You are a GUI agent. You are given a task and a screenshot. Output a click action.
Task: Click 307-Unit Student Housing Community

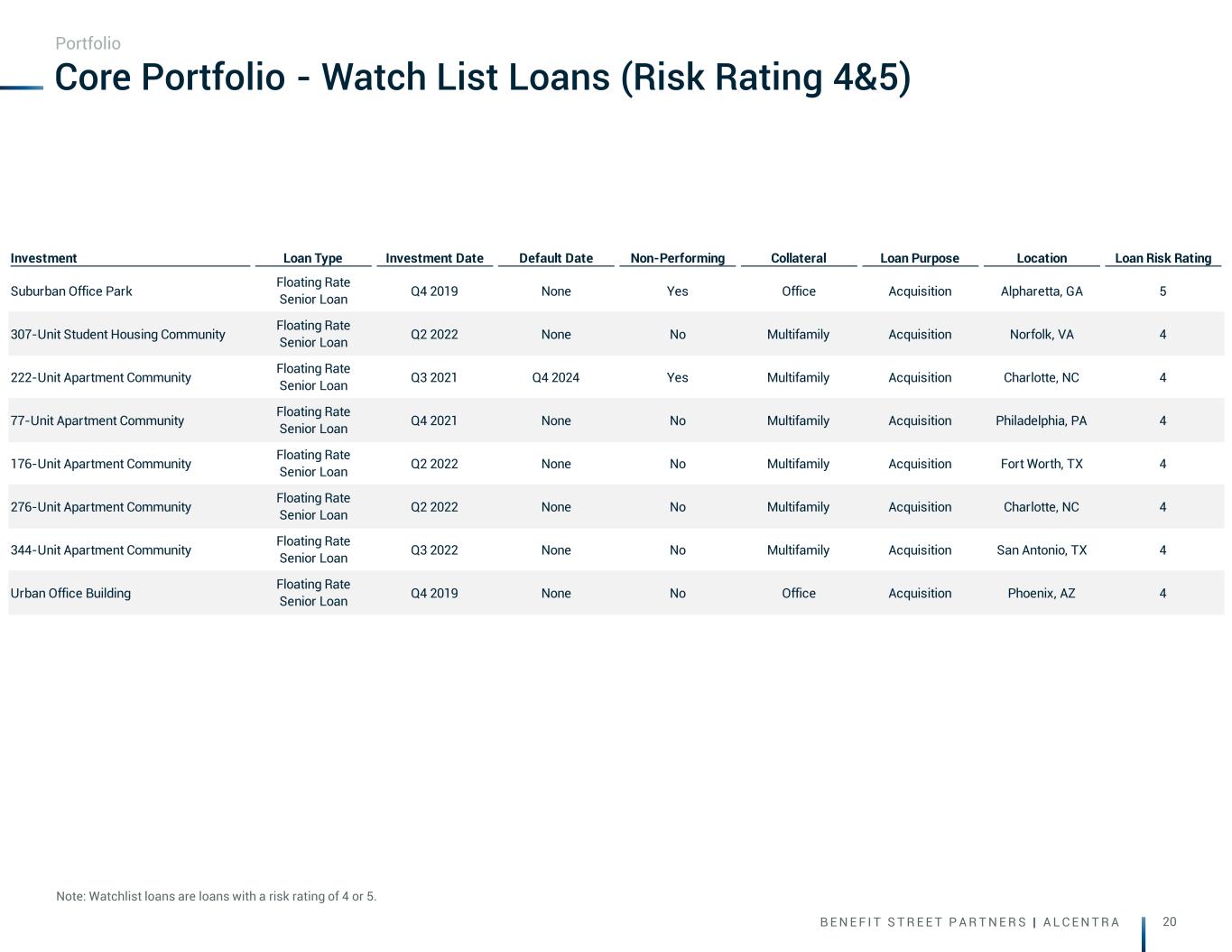pyautogui.click(x=117, y=334)
